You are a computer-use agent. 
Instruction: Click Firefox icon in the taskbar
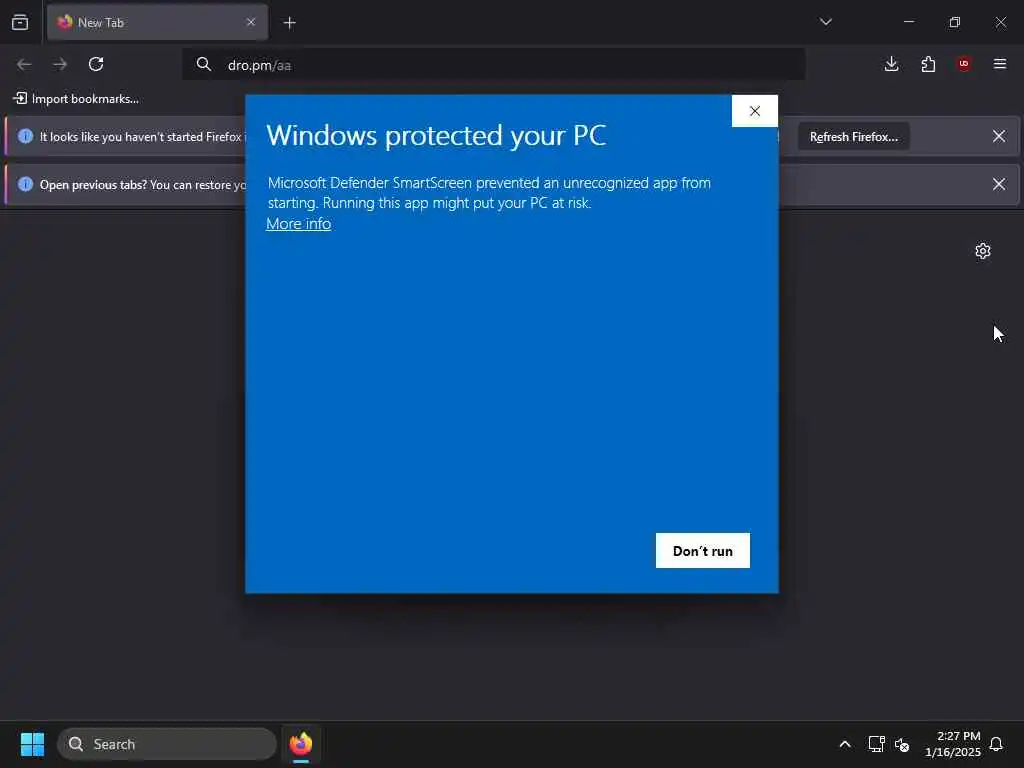pos(300,744)
